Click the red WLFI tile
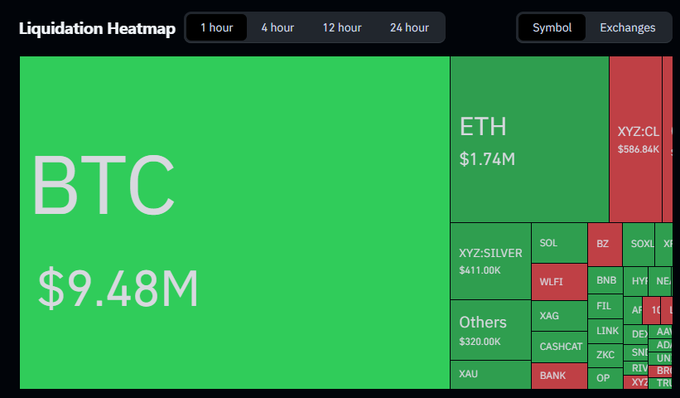 pos(559,282)
